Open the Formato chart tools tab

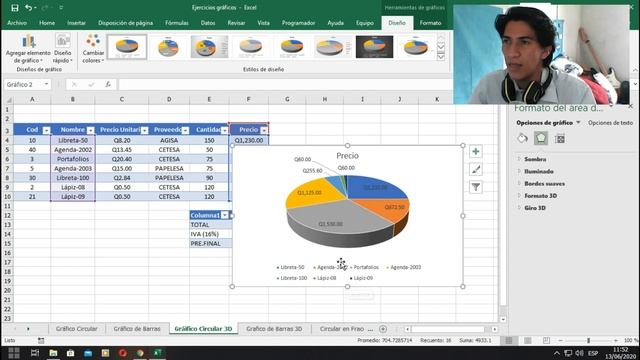click(x=430, y=23)
